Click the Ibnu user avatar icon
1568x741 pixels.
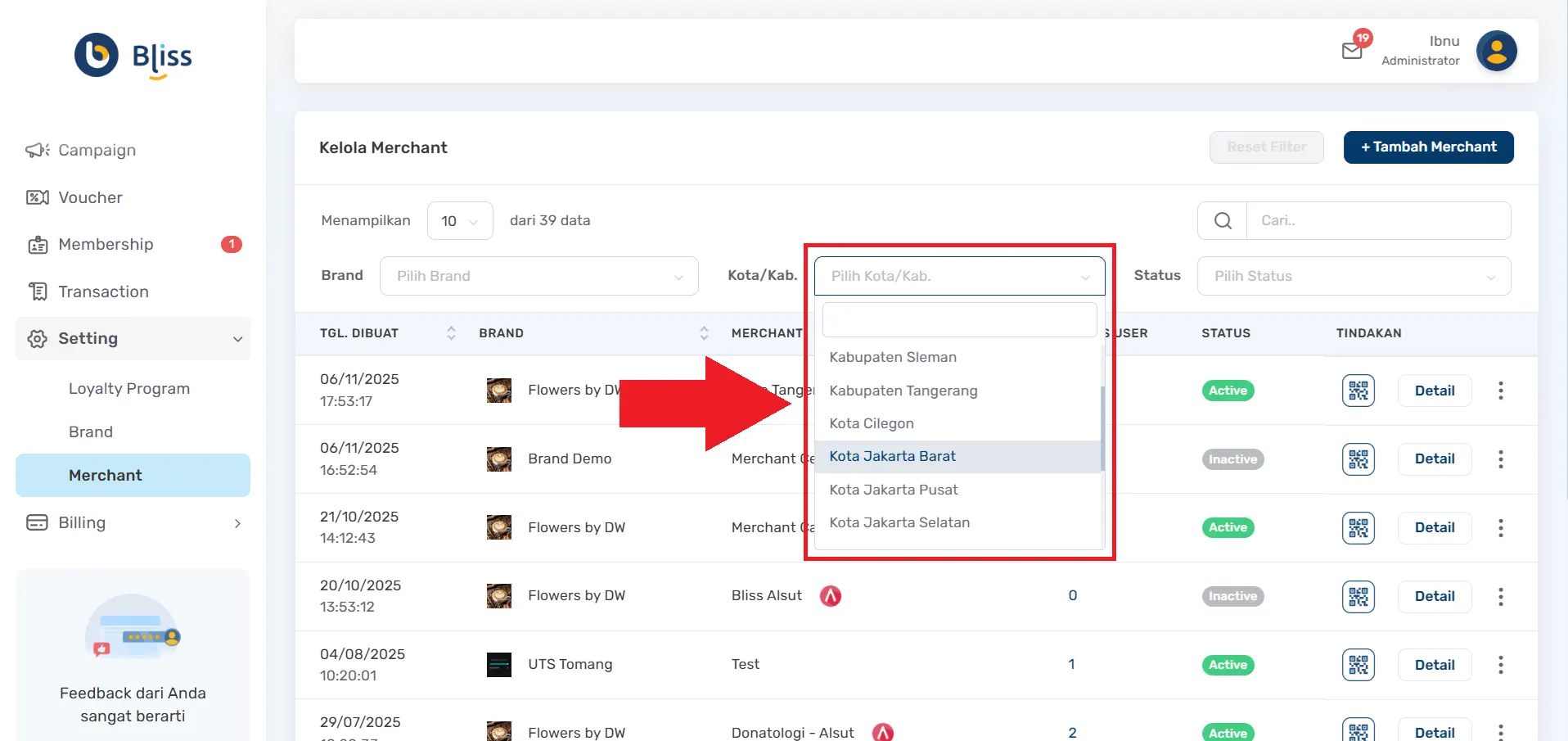[x=1496, y=51]
